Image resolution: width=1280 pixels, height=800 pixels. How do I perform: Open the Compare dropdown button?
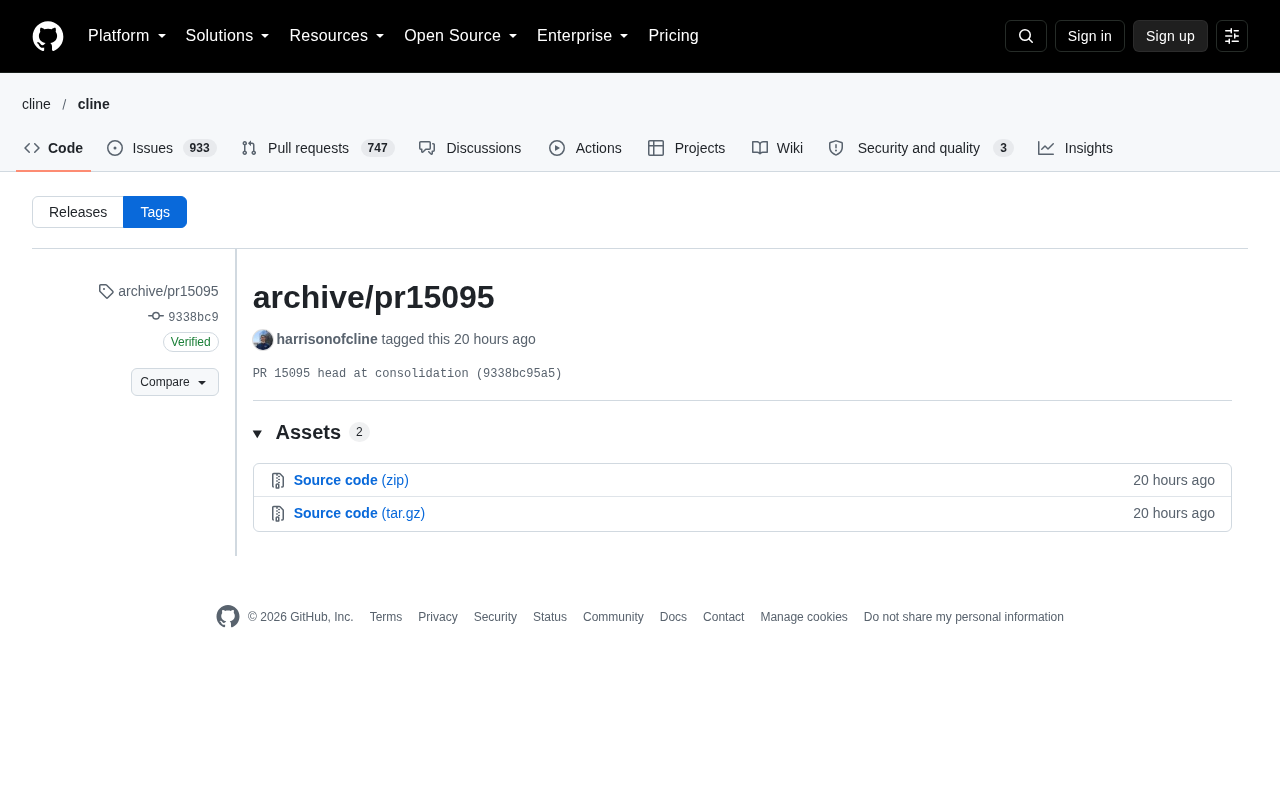[175, 382]
